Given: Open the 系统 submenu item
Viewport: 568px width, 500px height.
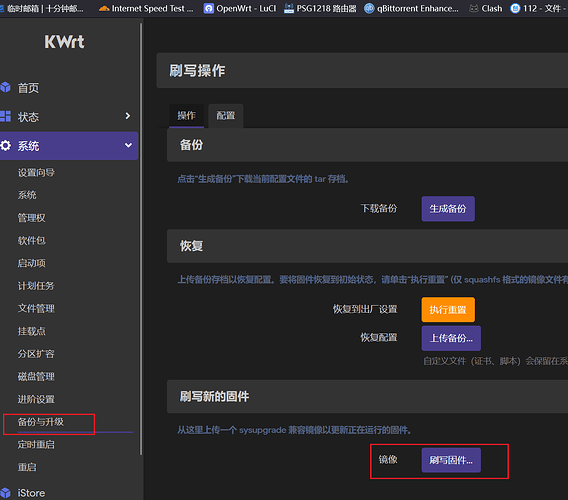Looking at the screenshot, I should [27, 195].
